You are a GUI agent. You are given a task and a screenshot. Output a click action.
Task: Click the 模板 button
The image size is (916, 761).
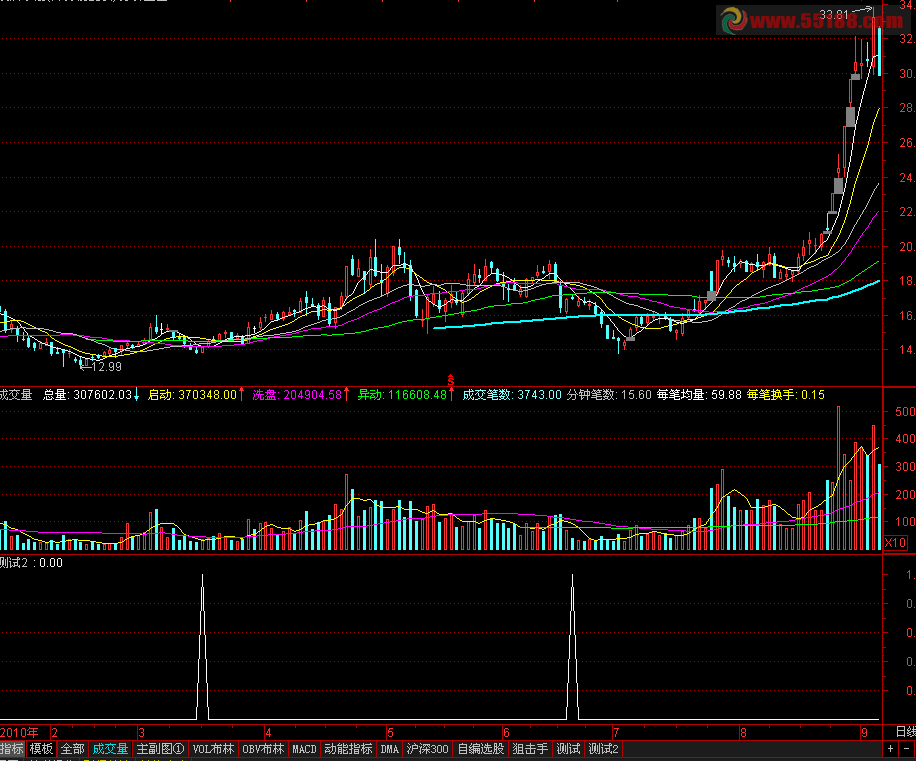(41, 749)
